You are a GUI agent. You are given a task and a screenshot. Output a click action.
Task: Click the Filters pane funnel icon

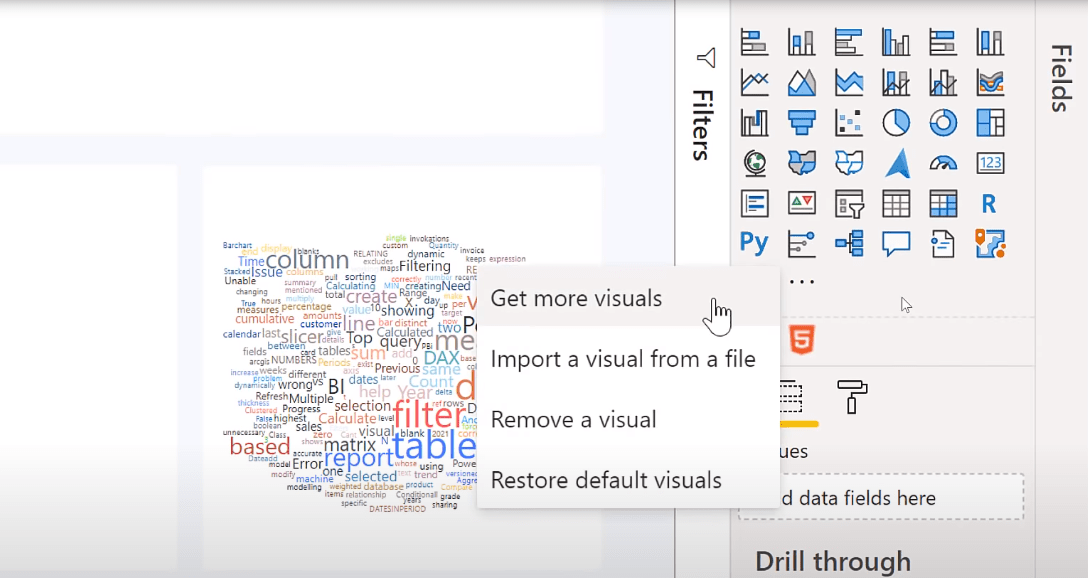(706, 58)
